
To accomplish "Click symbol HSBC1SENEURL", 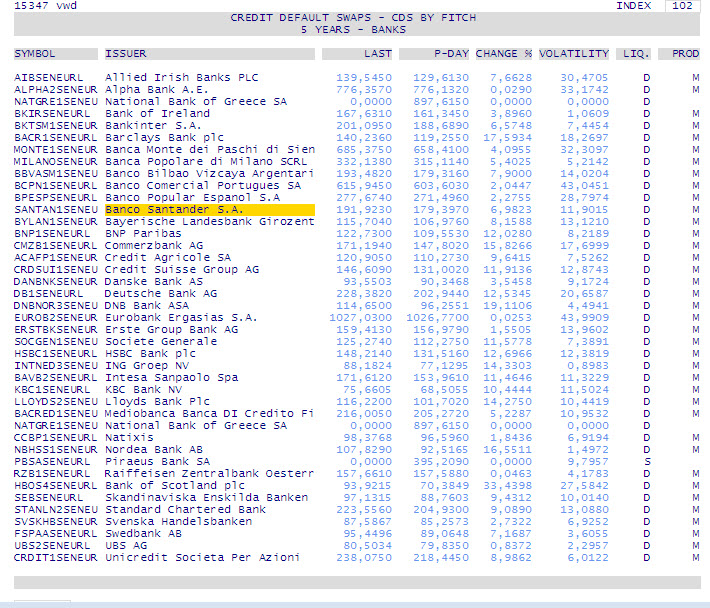I will (56, 354).
